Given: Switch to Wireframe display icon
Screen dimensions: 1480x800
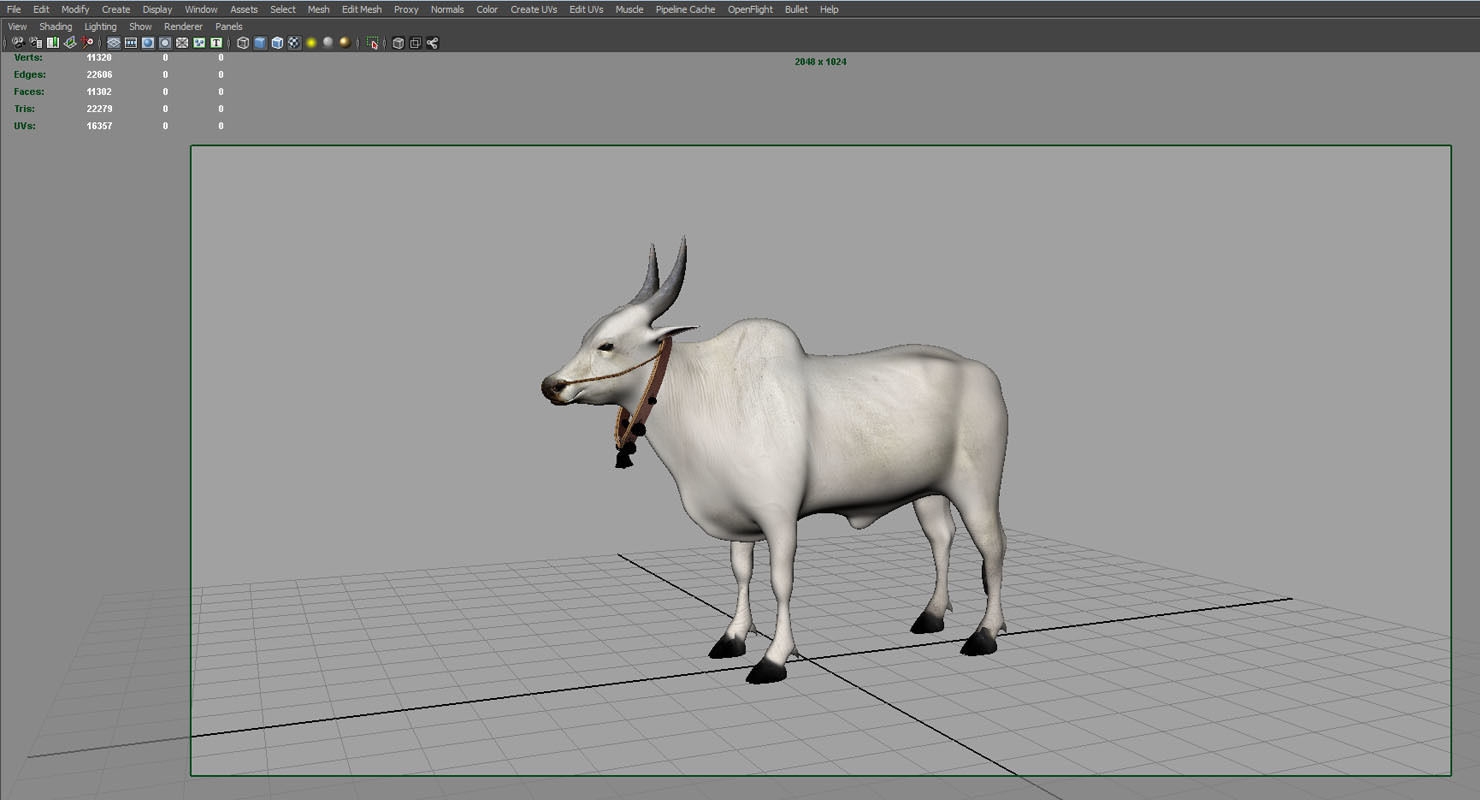Looking at the screenshot, I should tap(243, 43).
